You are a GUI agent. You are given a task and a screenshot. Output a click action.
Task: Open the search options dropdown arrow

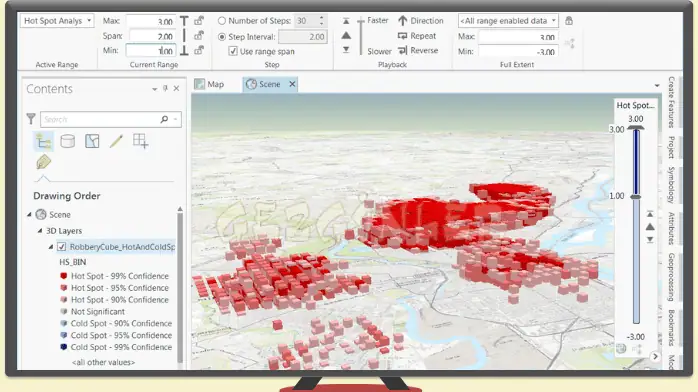tap(175, 119)
